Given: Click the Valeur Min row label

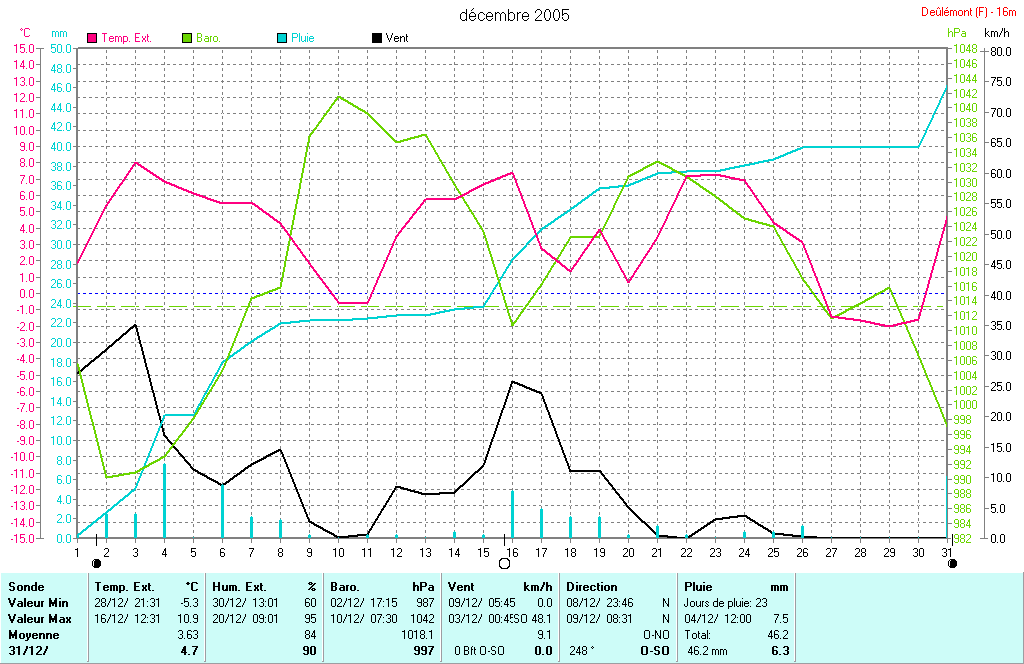Looking at the screenshot, I should click(35, 603).
